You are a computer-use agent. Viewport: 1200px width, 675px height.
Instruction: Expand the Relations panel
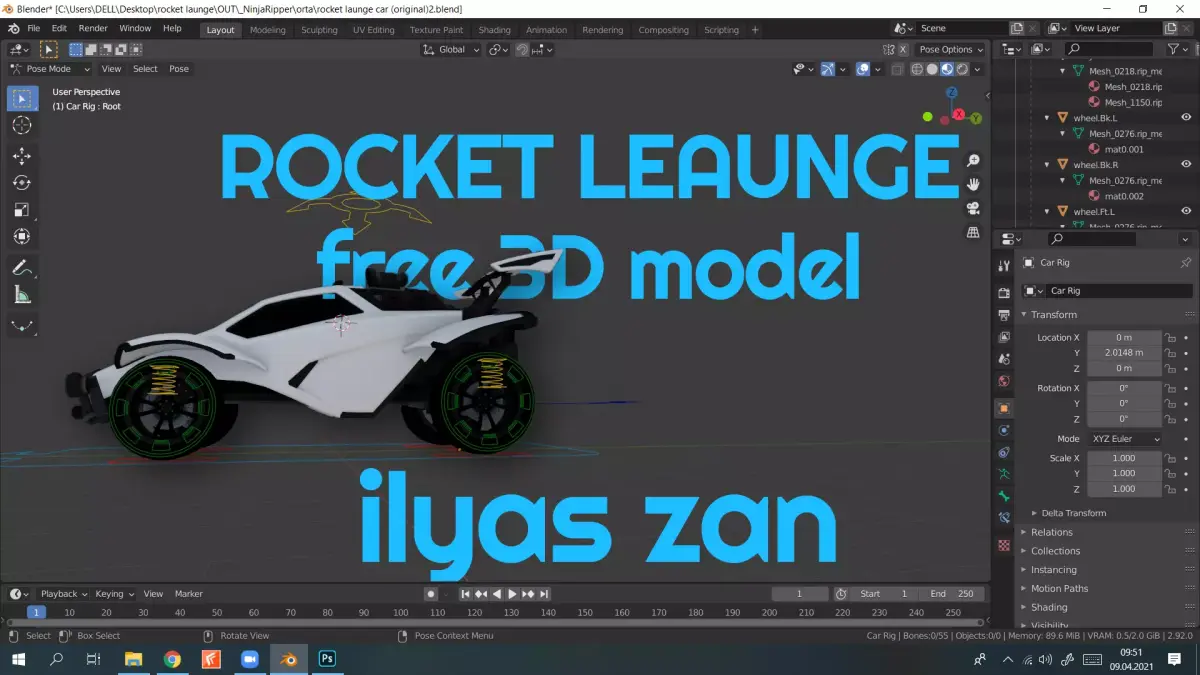point(1051,532)
